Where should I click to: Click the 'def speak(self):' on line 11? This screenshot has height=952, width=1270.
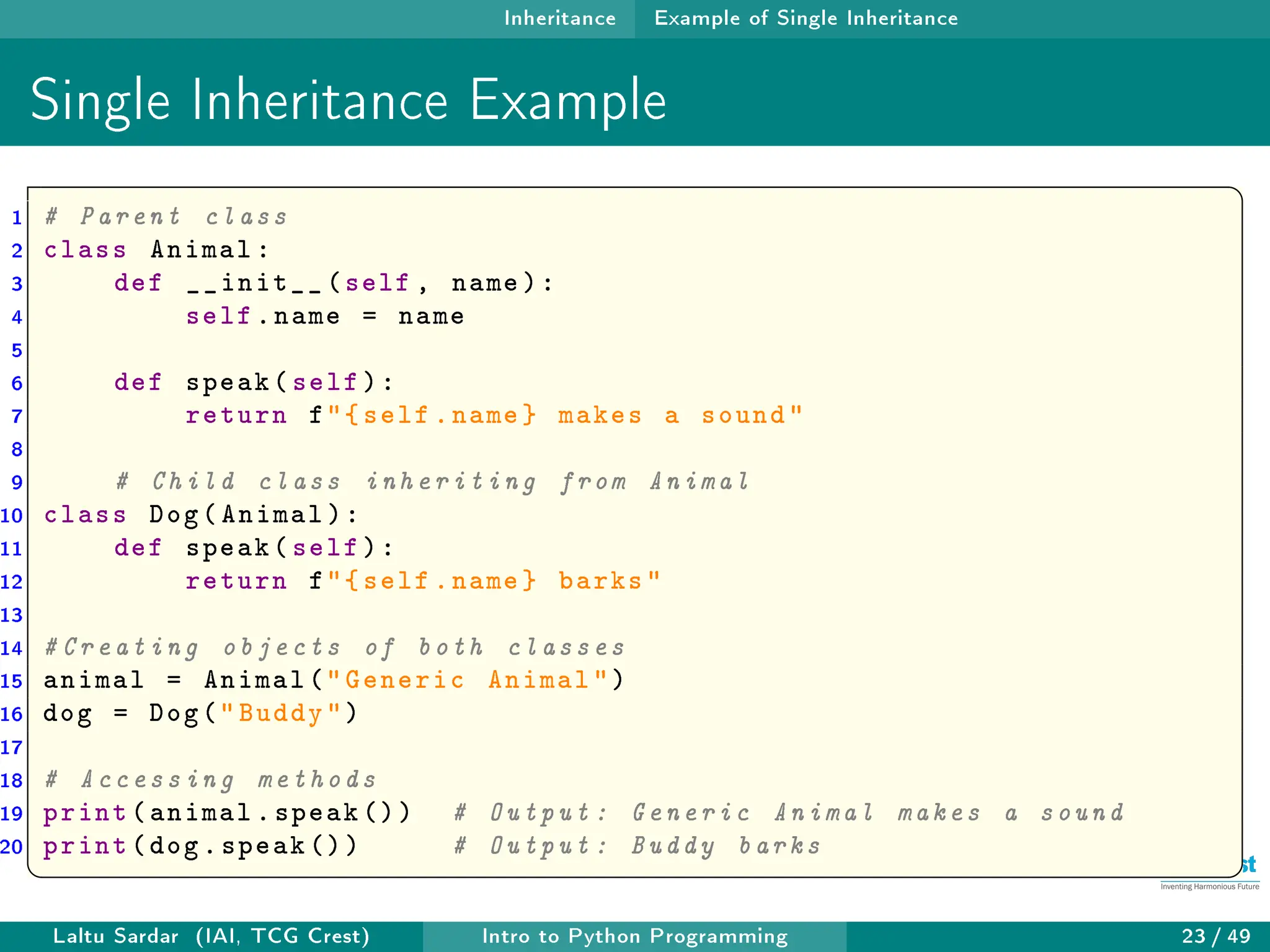click(x=254, y=548)
